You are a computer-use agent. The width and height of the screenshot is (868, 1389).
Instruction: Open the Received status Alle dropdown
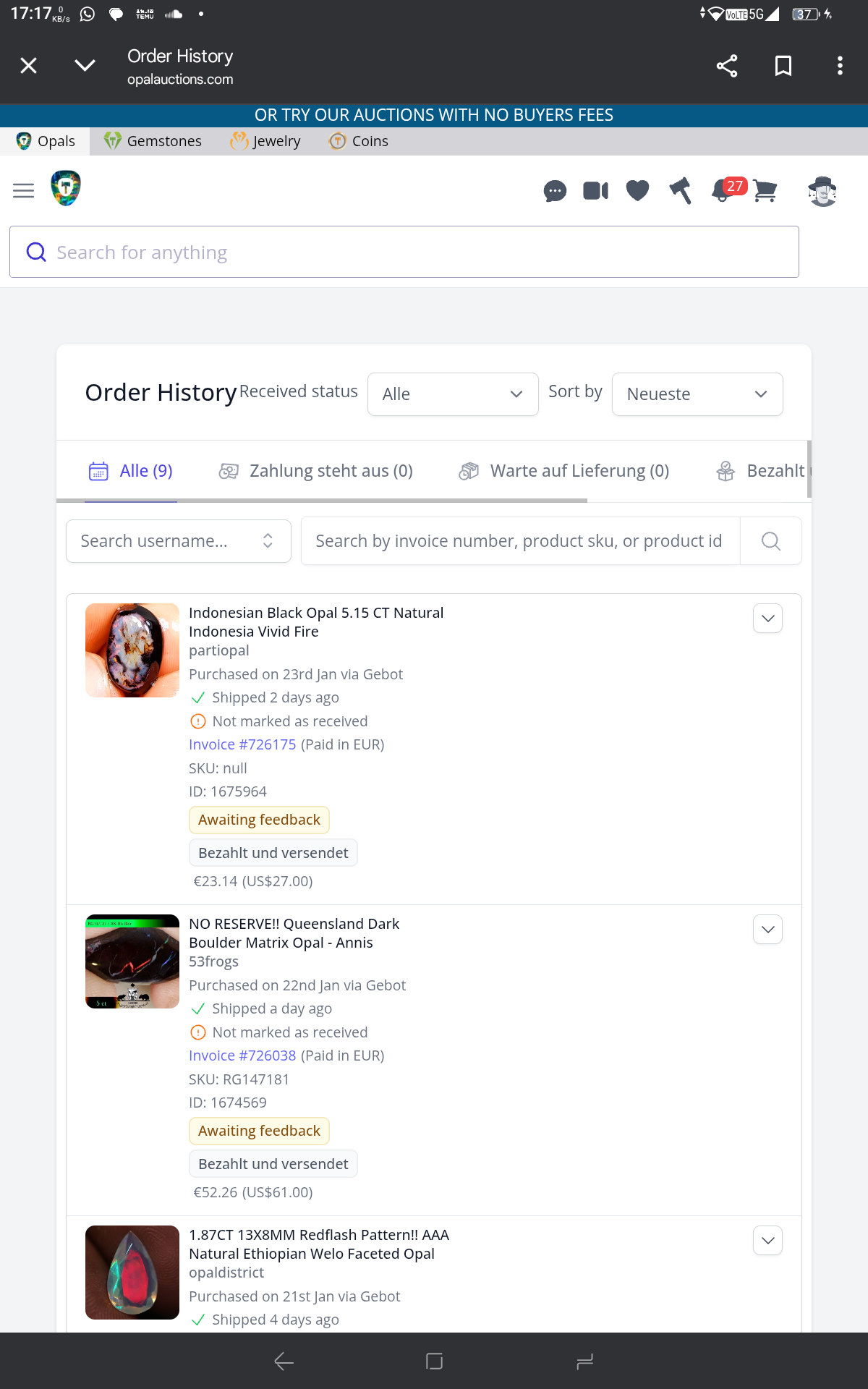point(453,394)
